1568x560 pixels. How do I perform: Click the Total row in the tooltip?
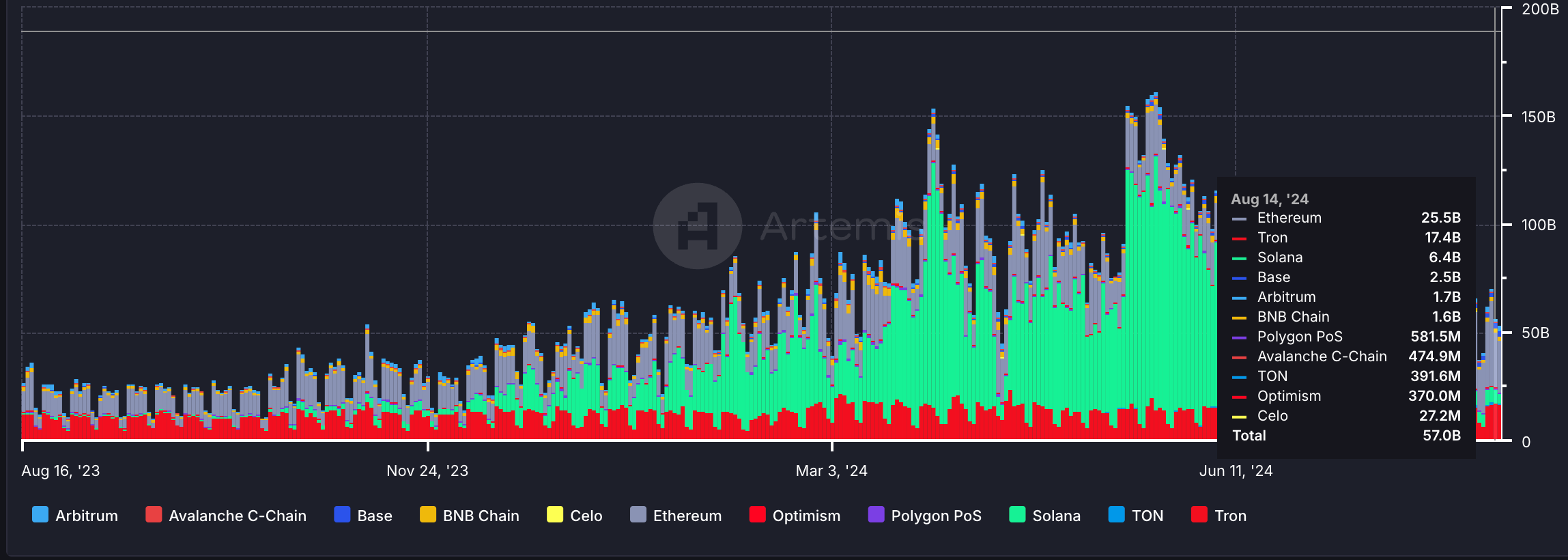(1345, 436)
